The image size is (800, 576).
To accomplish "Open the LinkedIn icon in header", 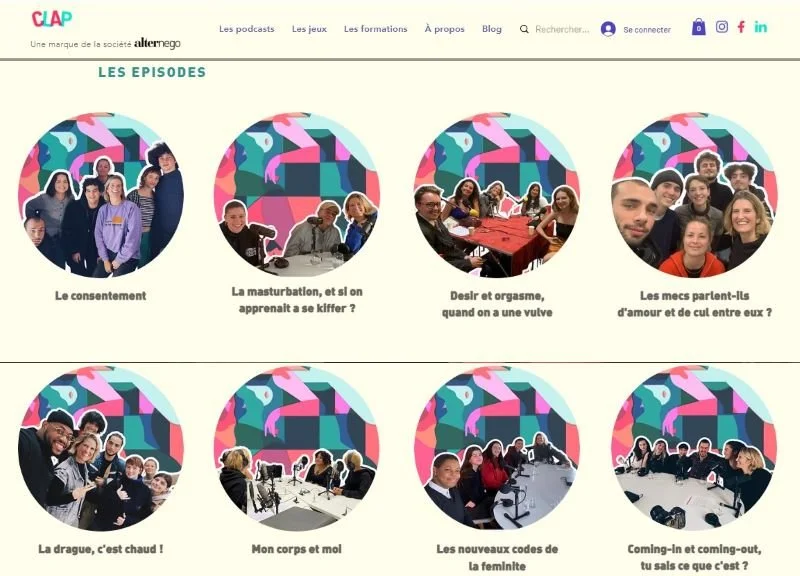I will pos(761,27).
